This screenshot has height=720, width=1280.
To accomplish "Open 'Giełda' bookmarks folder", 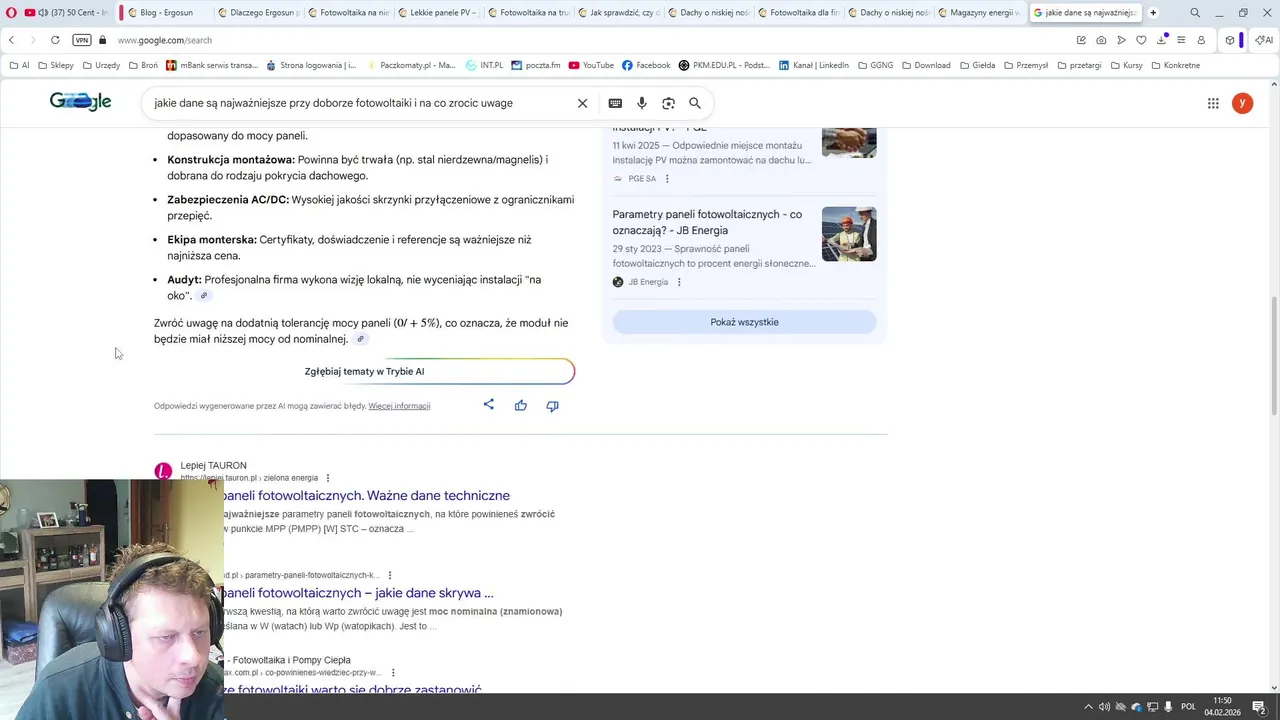I will 977,65.
